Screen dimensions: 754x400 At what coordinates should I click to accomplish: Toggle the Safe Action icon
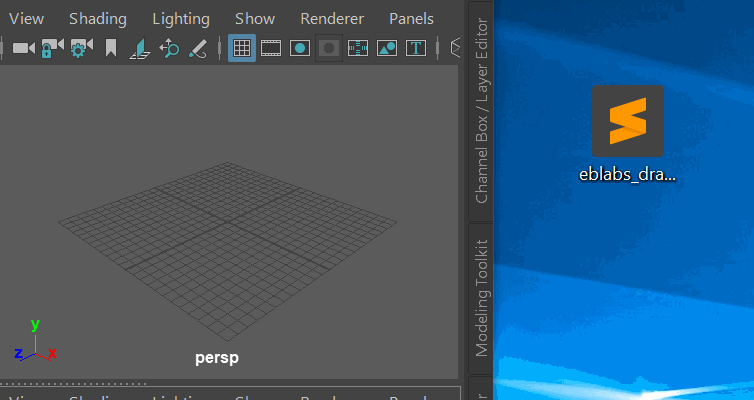click(387, 48)
